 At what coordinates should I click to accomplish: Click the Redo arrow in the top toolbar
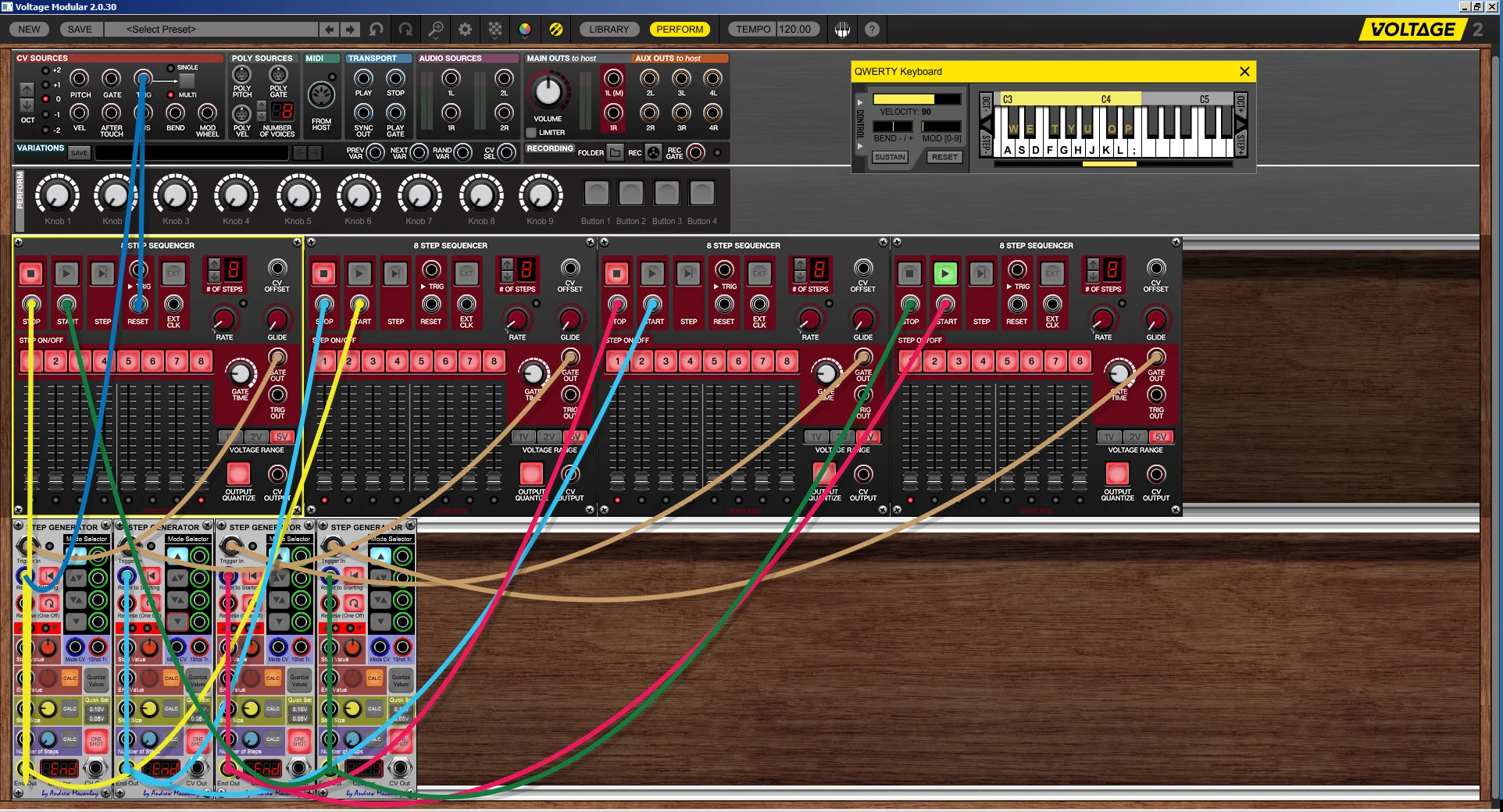405,30
